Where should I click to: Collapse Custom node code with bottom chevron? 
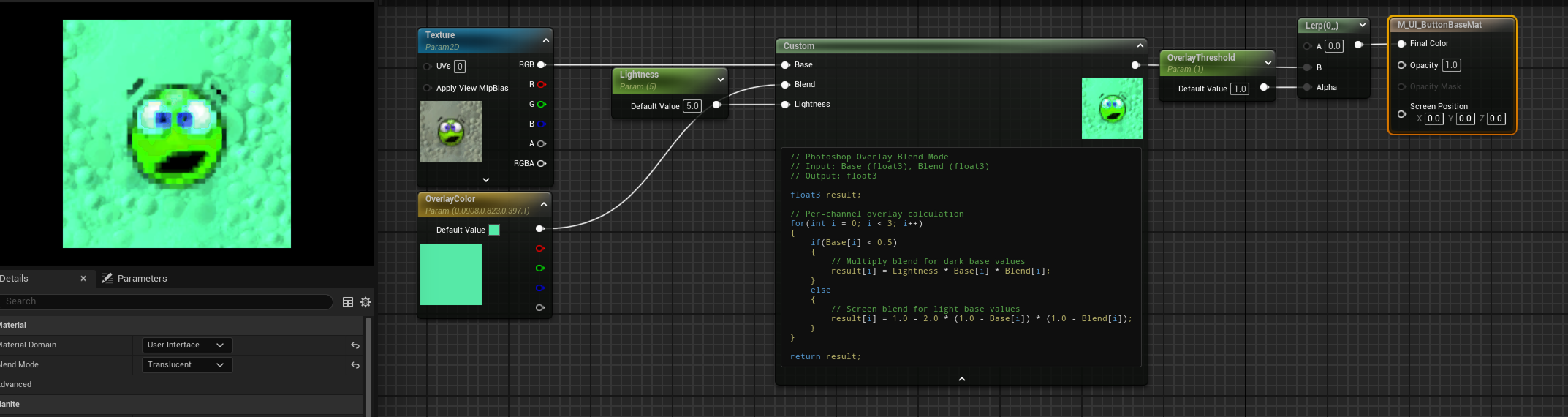962,379
